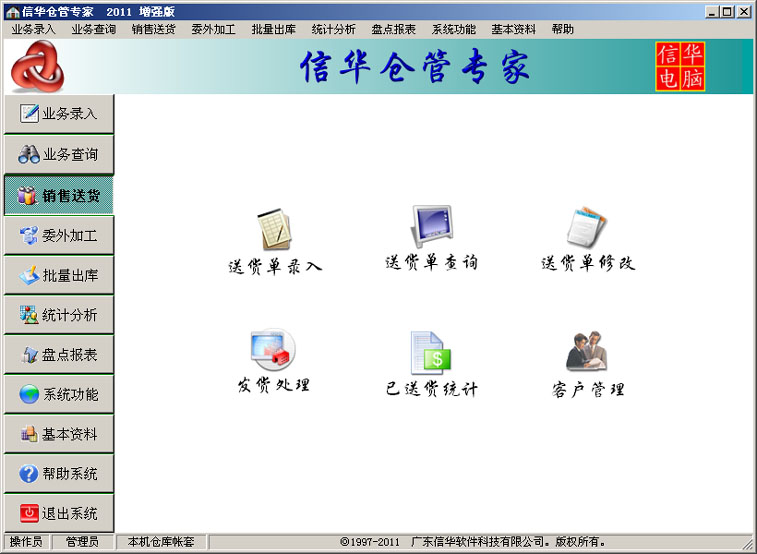The width and height of the screenshot is (757, 554).
Task: Click the 操作员 status bar label
Action: [26, 542]
